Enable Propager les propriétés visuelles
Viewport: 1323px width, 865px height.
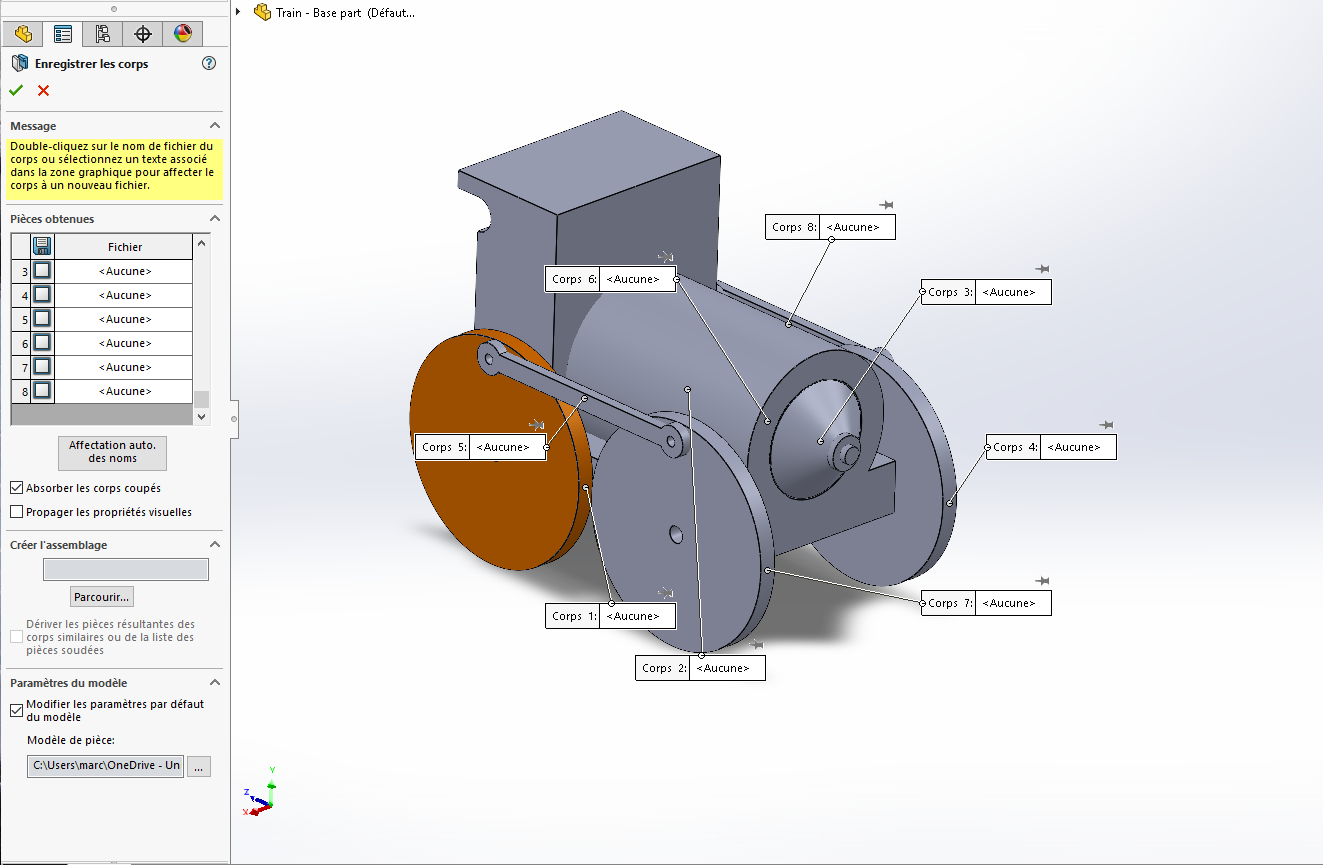[16, 512]
